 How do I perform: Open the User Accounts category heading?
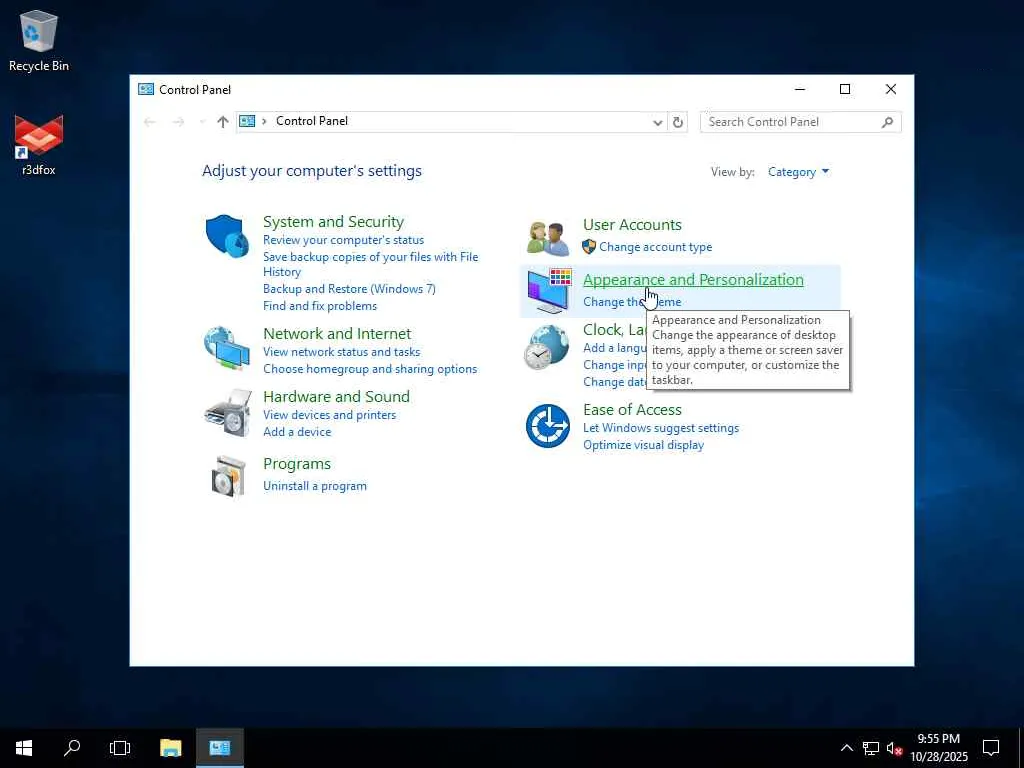point(632,225)
